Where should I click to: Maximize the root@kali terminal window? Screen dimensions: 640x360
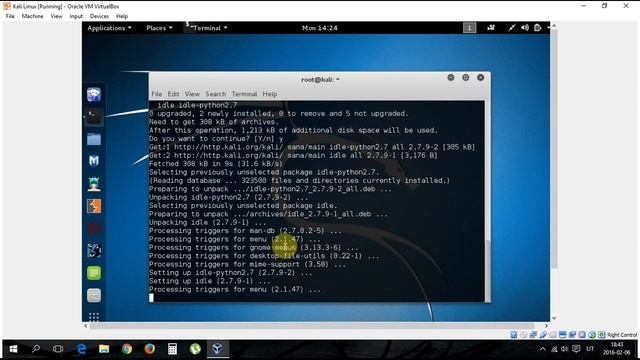pos(466,78)
